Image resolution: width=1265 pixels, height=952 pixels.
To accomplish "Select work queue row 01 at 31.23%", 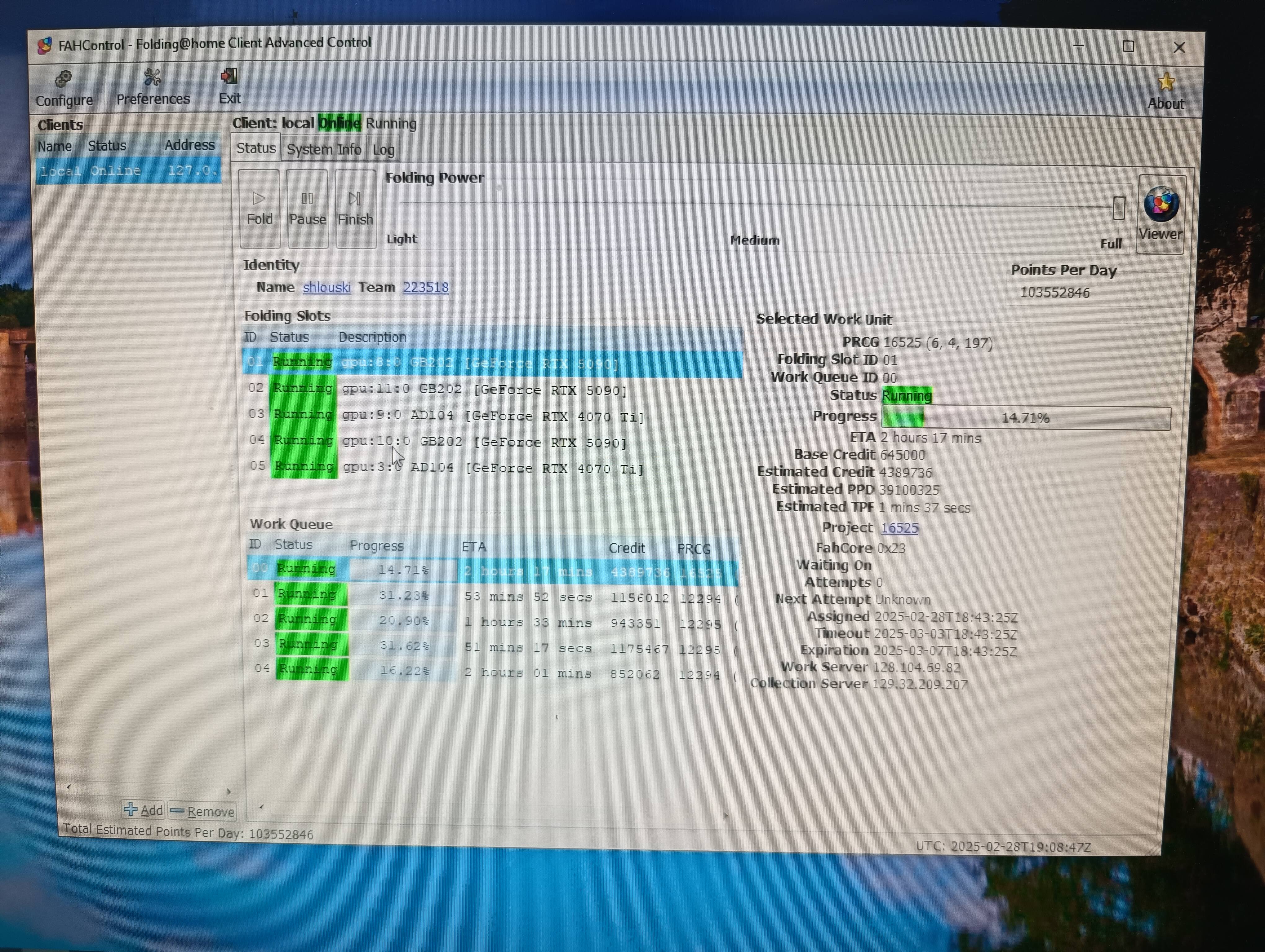I will (493, 596).
